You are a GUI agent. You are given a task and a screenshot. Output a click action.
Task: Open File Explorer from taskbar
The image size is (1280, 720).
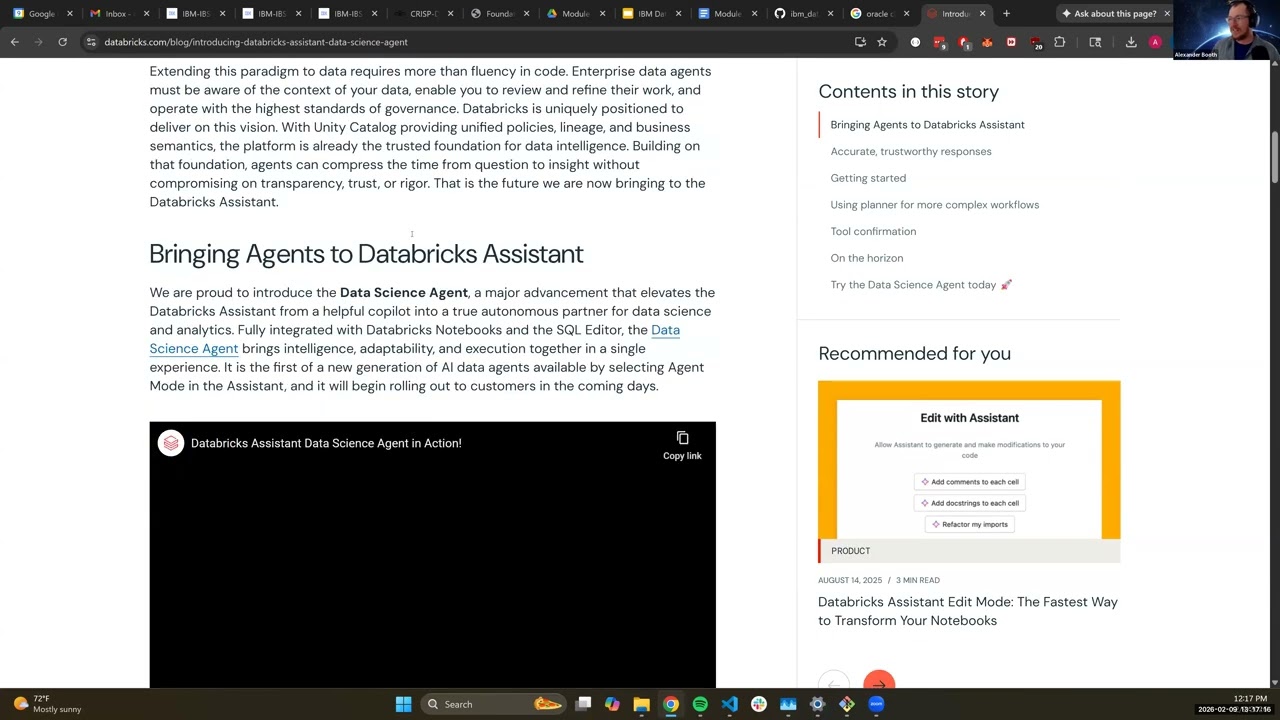642,704
